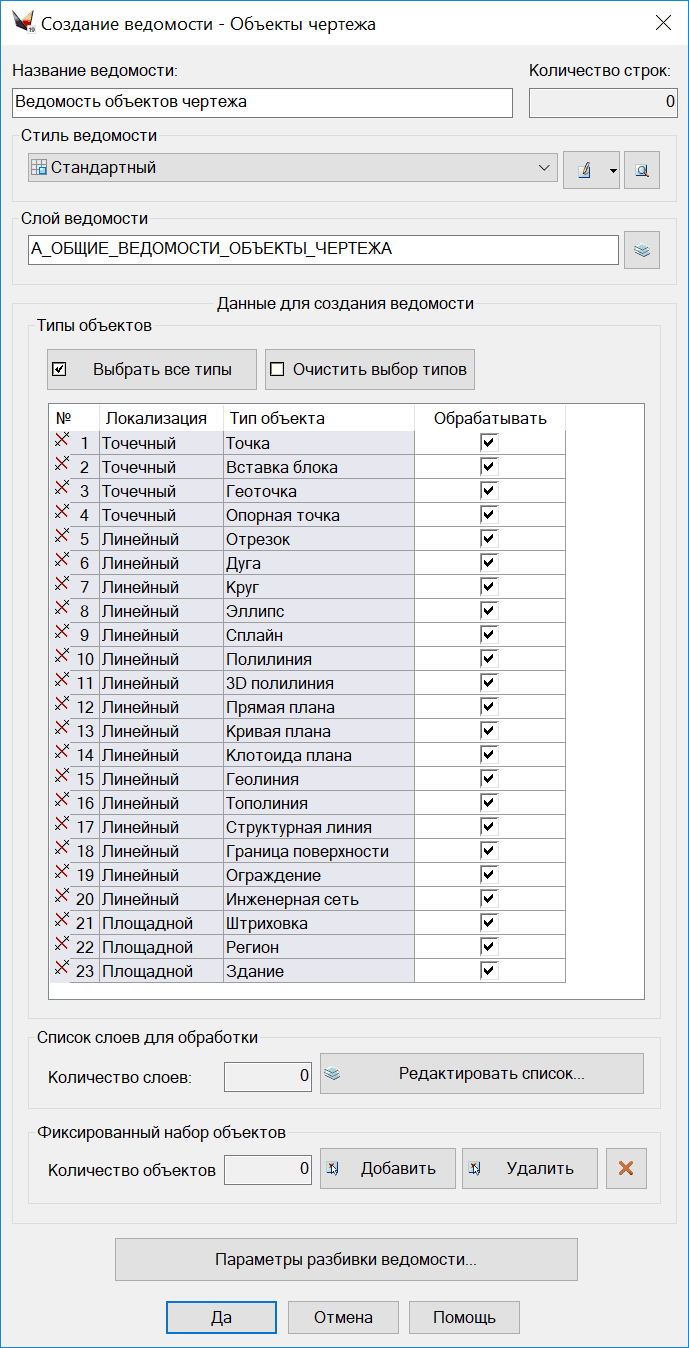The height and width of the screenshot is (1348, 689).
Task: Click the layer picker icon next to layer name
Action: coord(642,250)
